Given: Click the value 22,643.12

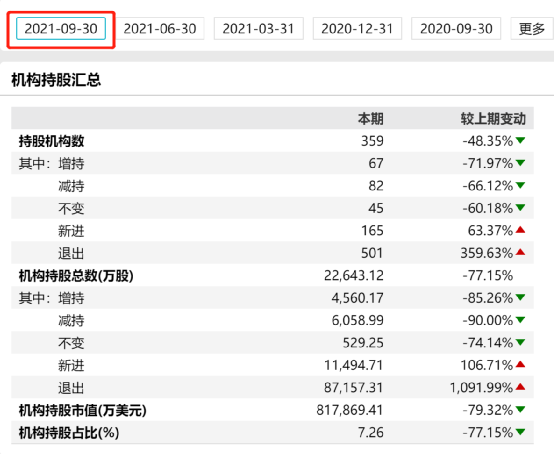Looking at the screenshot, I should [354, 276].
